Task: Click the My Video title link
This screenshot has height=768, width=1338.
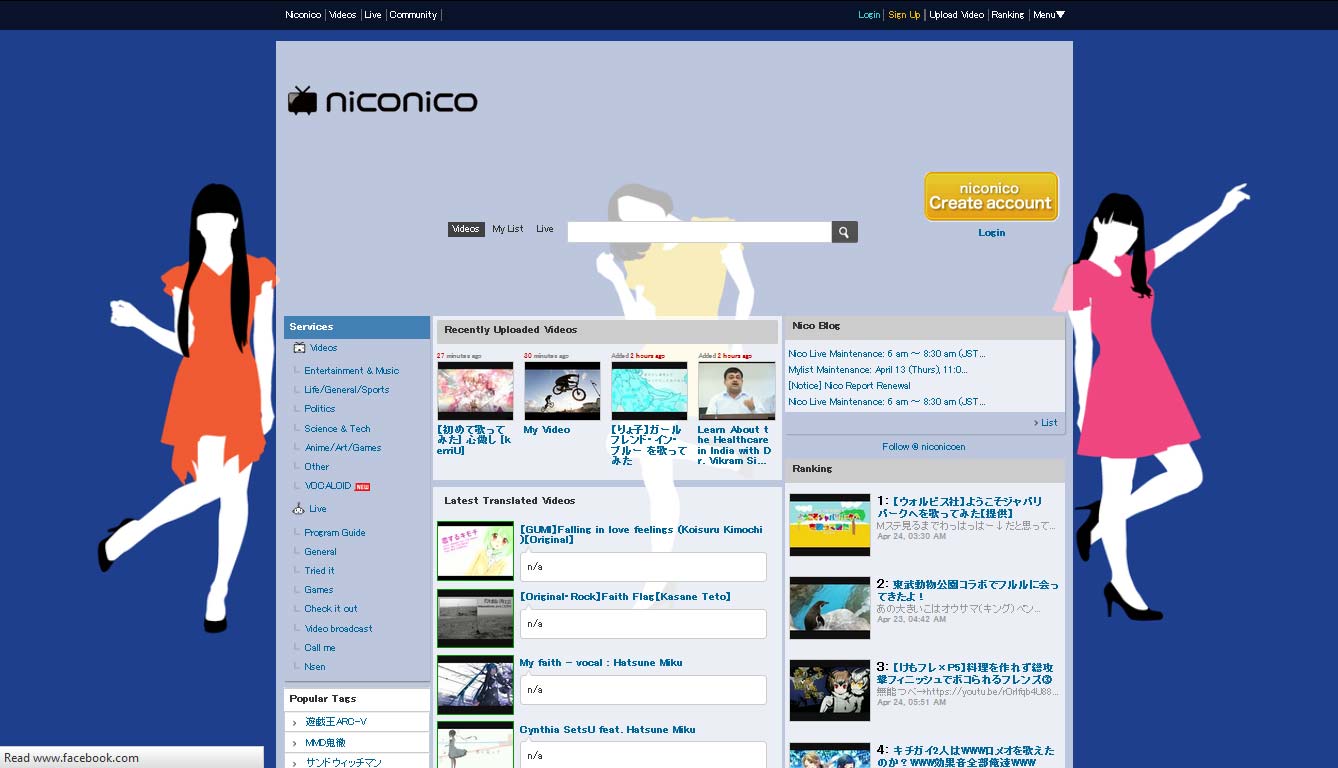Action: pyautogui.click(x=547, y=430)
